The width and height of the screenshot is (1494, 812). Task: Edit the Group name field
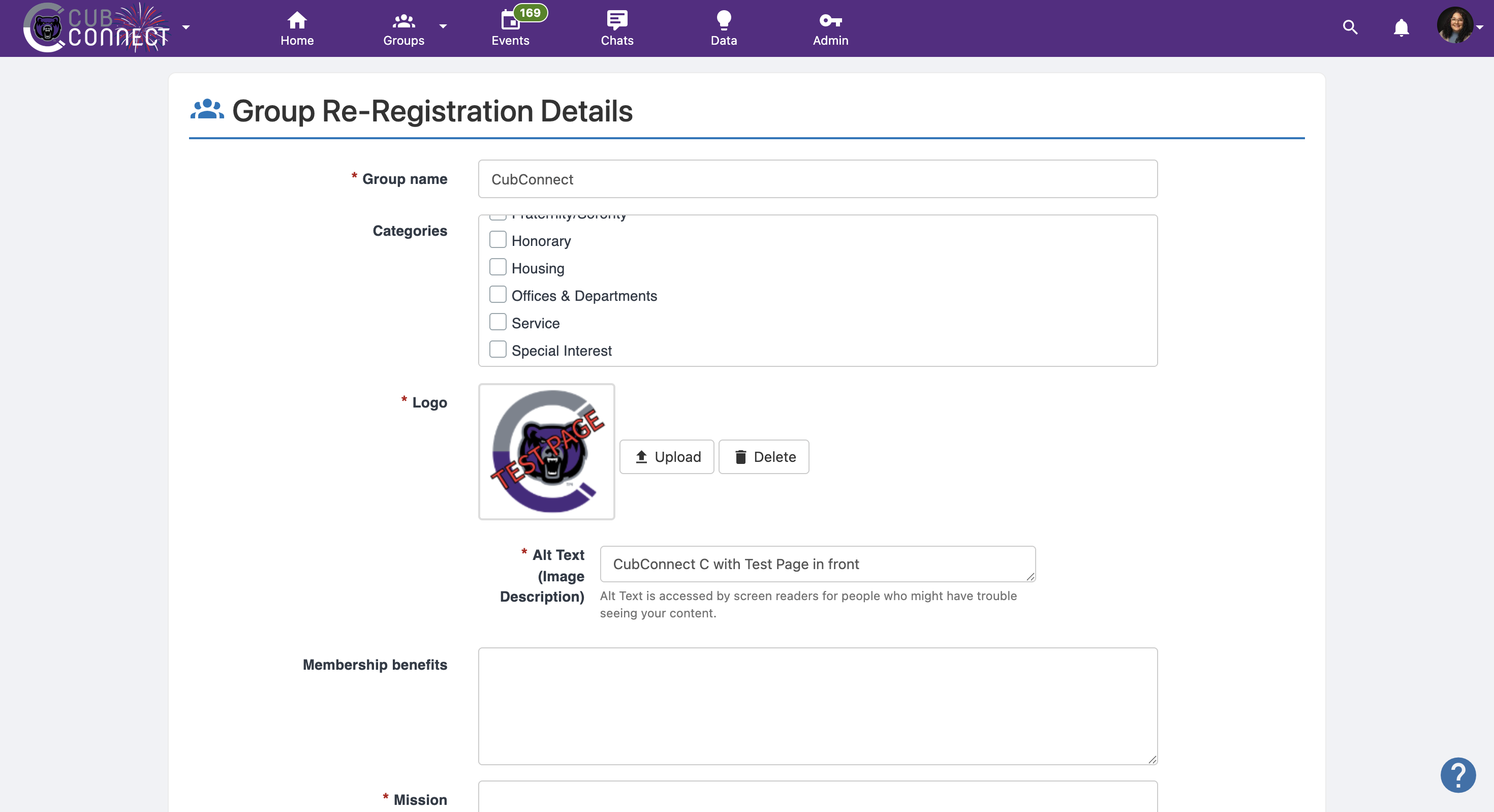pos(818,179)
